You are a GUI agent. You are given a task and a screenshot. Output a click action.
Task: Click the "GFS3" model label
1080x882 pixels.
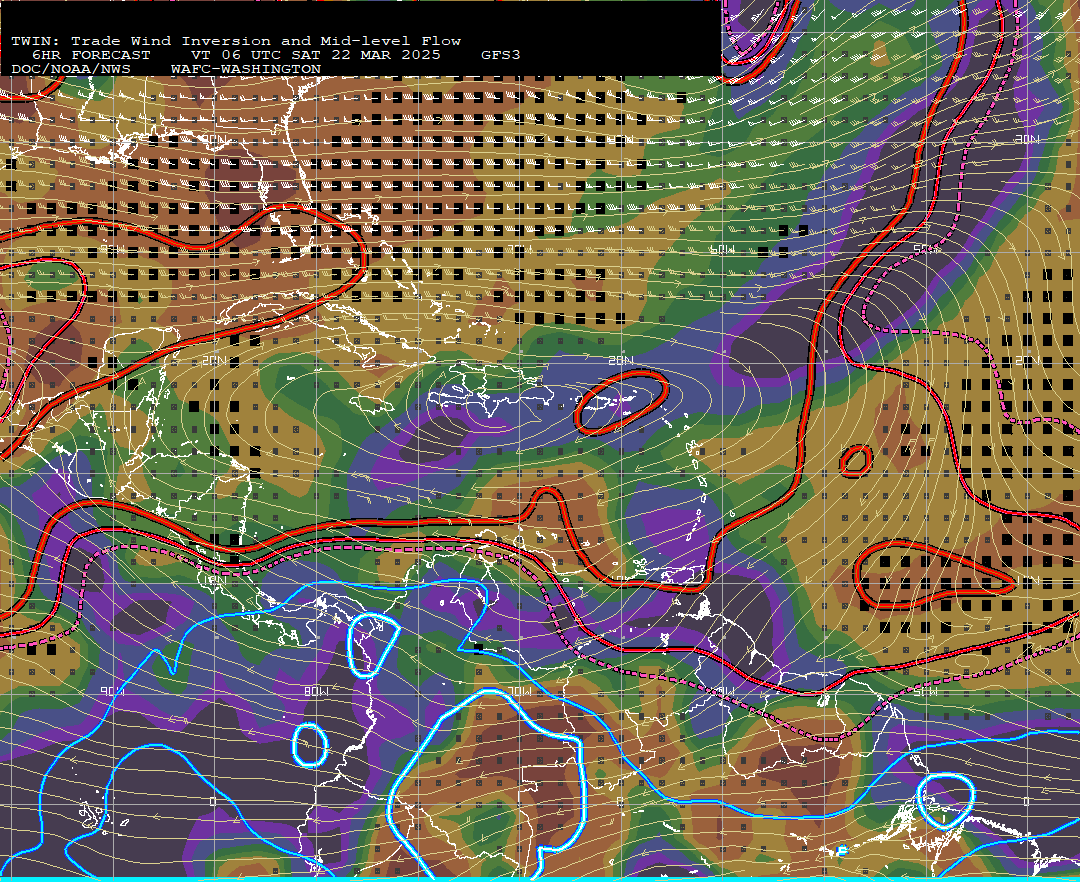tap(500, 55)
